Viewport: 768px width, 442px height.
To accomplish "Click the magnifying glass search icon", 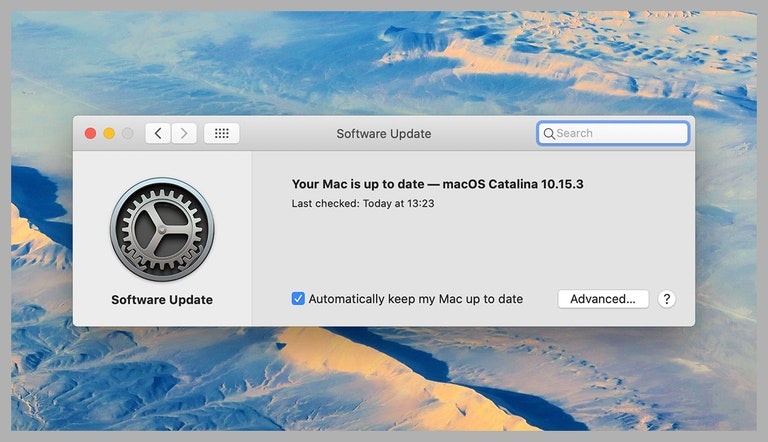I will (x=549, y=133).
